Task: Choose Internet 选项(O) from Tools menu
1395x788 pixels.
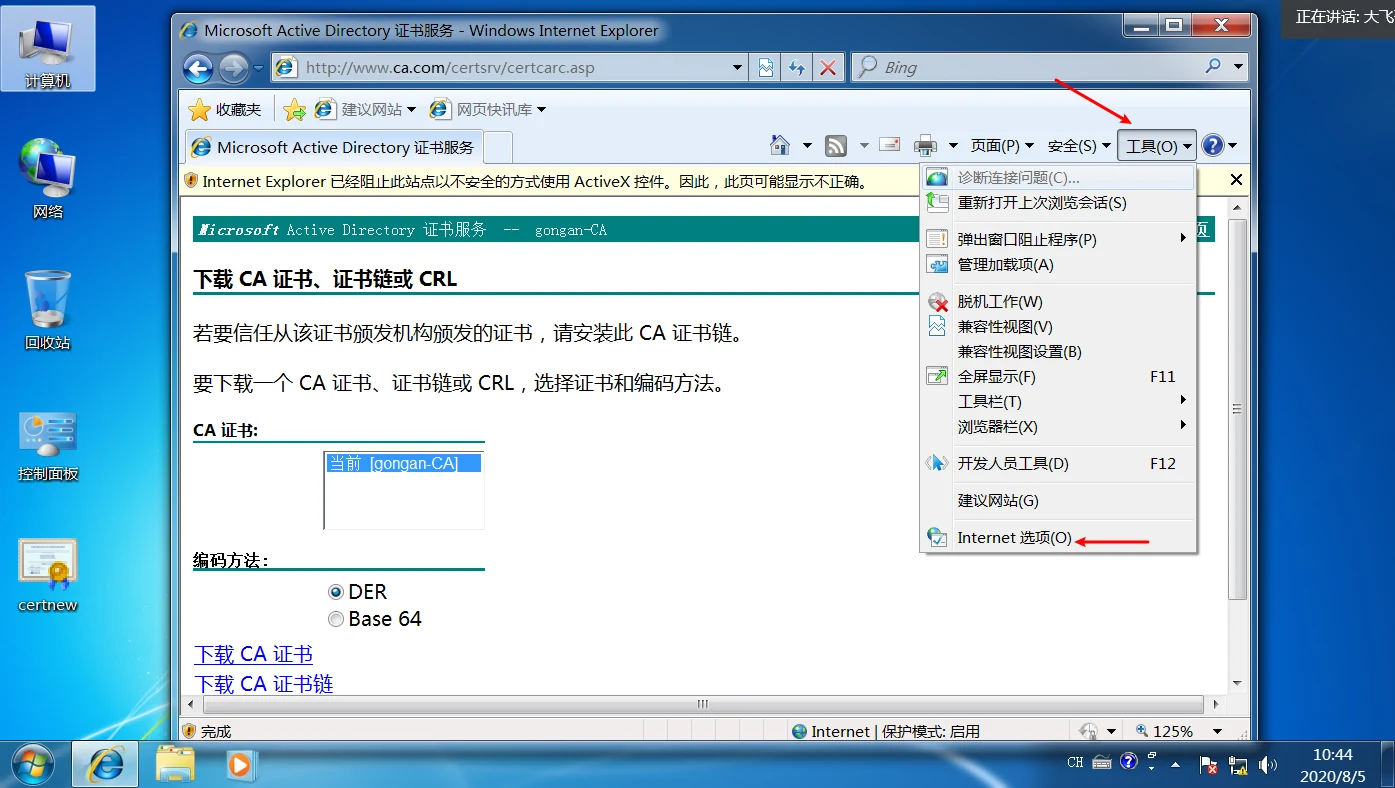Action: pyautogui.click(x=1058, y=538)
